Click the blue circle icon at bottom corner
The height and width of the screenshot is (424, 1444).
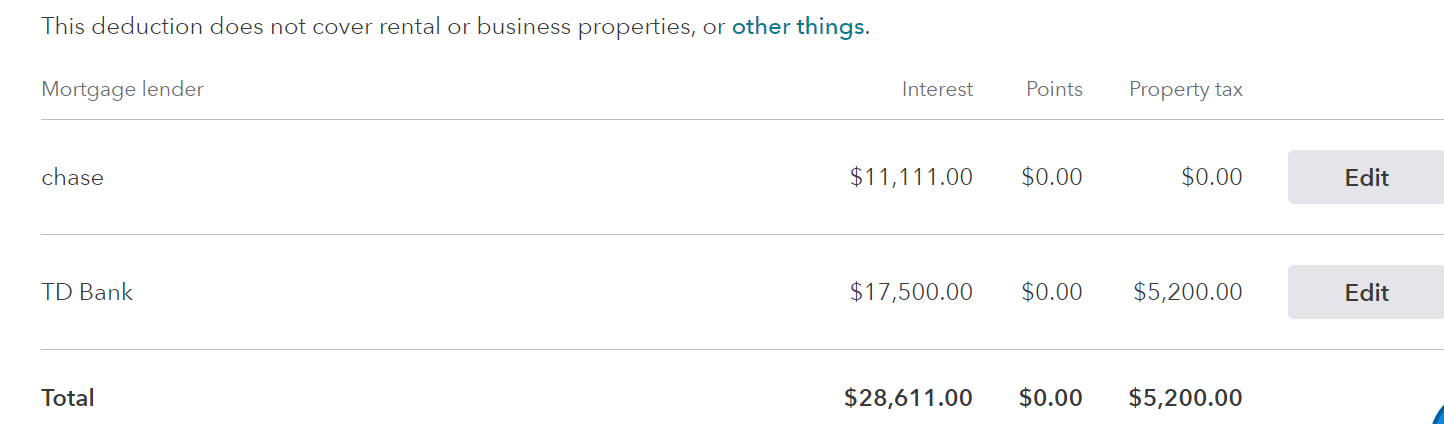click(1438, 414)
